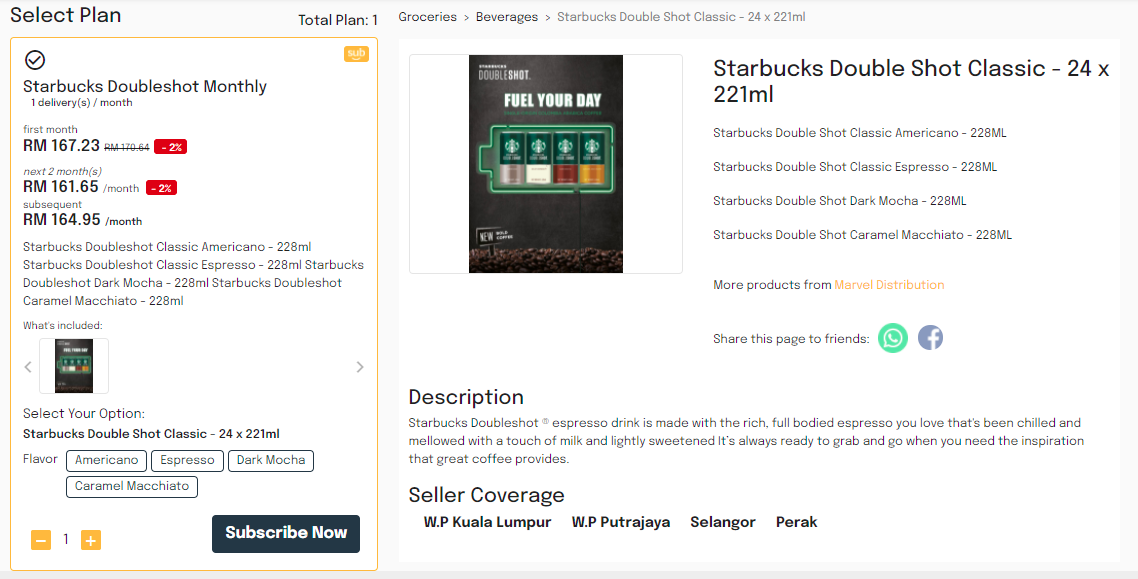Click the Starbucks Doubleshot Monthly plan title

coord(145,86)
